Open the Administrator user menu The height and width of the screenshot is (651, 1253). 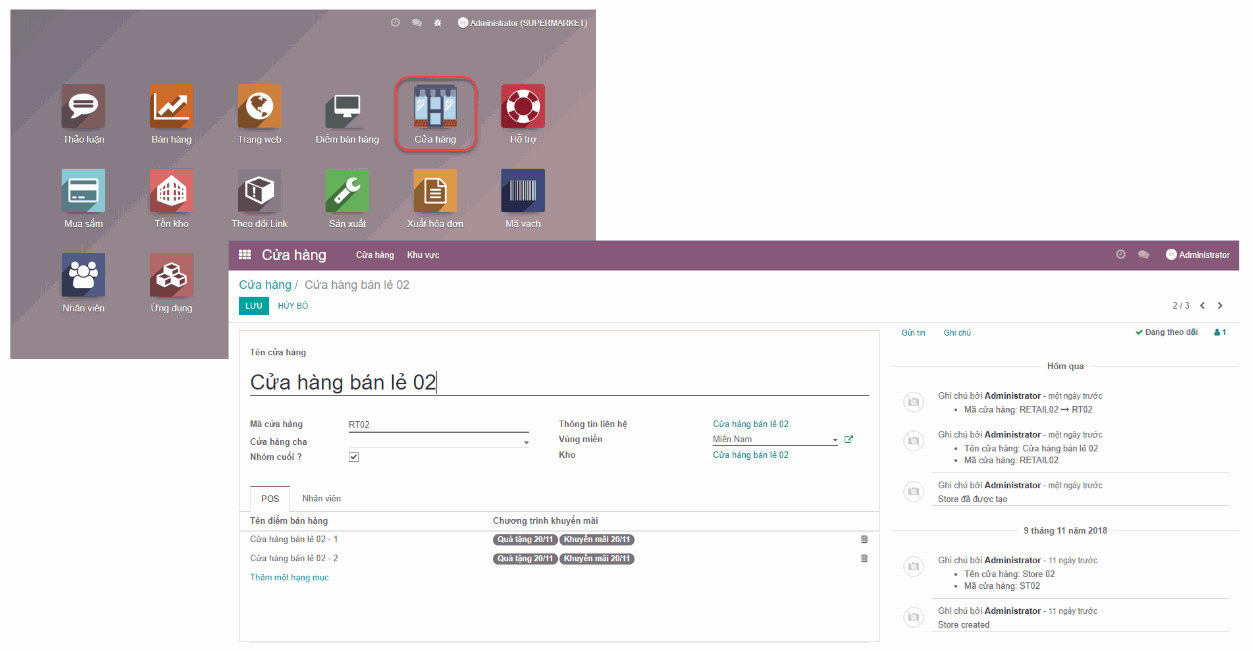coord(1197,255)
